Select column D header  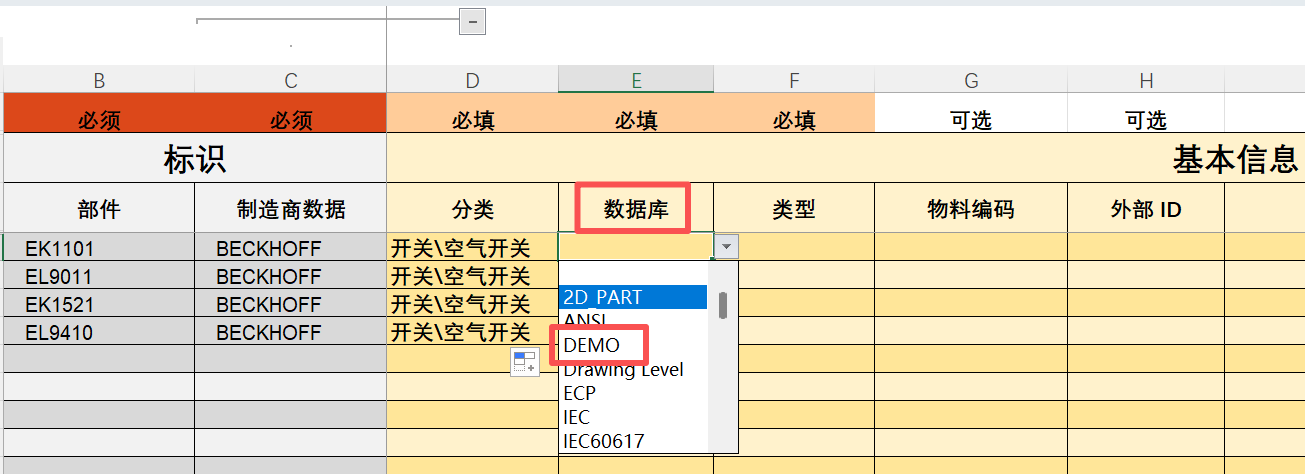[x=472, y=80]
